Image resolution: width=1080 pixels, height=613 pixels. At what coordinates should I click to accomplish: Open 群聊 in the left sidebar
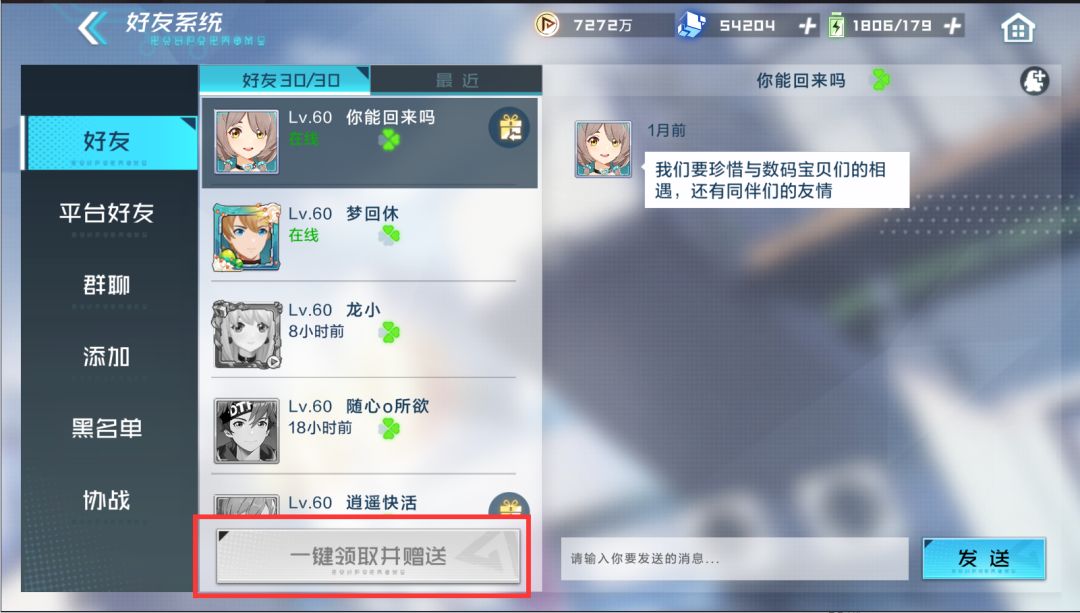(107, 285)
